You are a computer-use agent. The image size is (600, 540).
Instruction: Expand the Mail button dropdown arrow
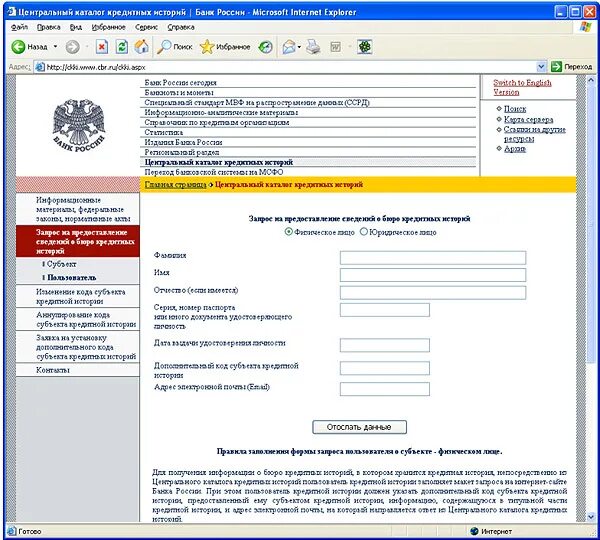pos(299,47)
